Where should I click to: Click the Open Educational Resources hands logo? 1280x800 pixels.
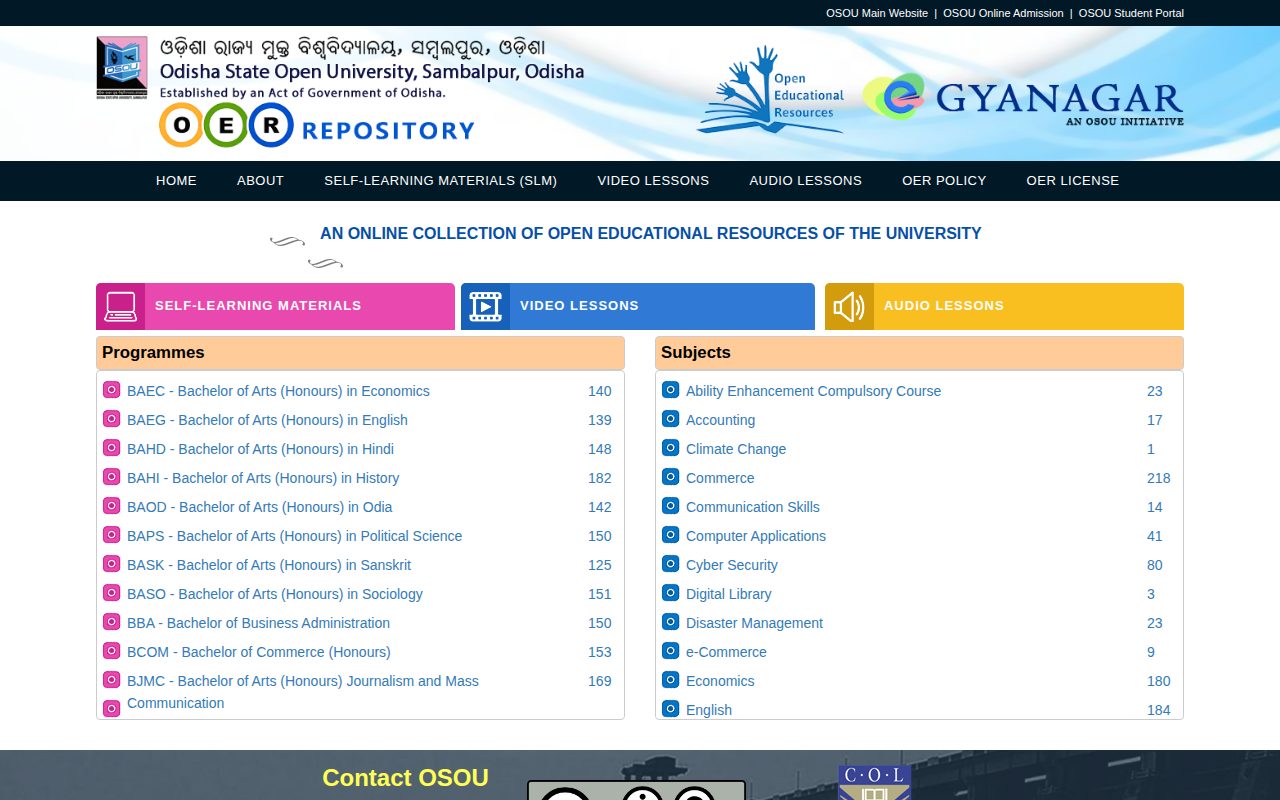coord(771,90)
